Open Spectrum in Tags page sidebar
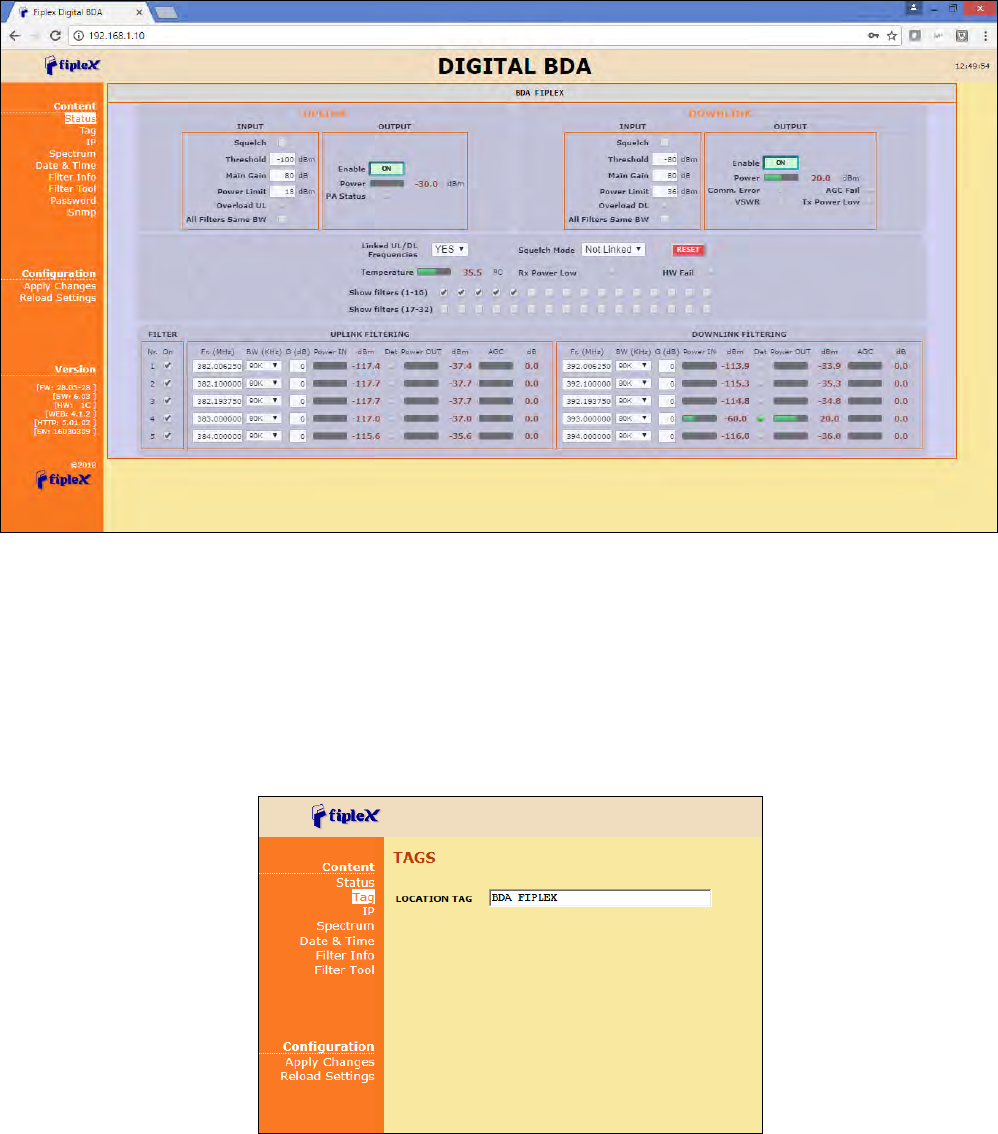 coord(345,926)
